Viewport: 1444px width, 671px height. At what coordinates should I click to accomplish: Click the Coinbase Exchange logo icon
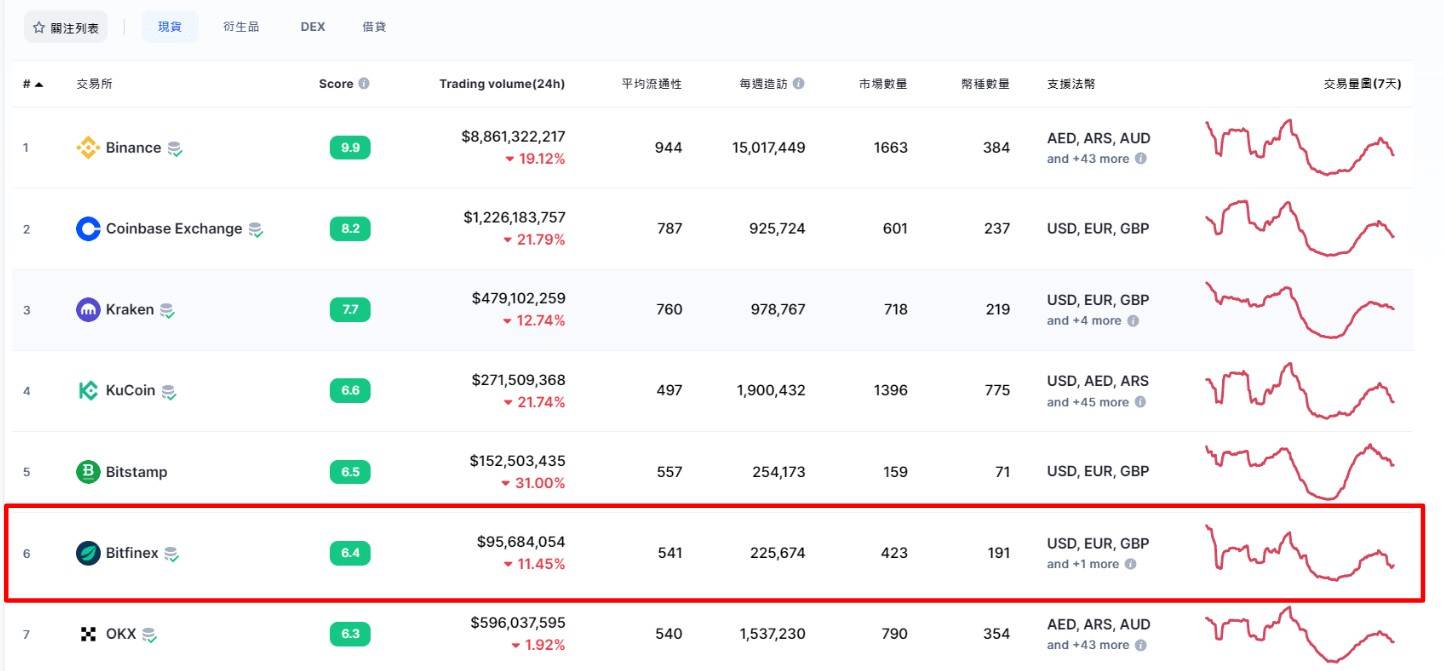pyautogui.click(x=88, y=229)
